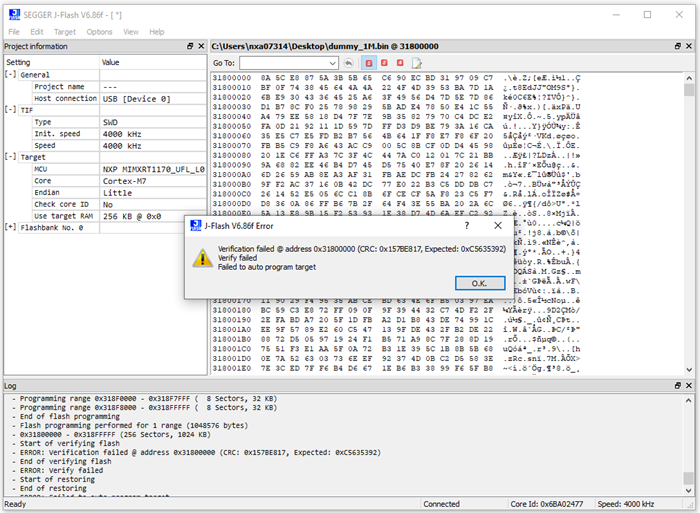
Task: Click the Core Id: 0x6BA02477 status entry
Action: pos(546,504)
